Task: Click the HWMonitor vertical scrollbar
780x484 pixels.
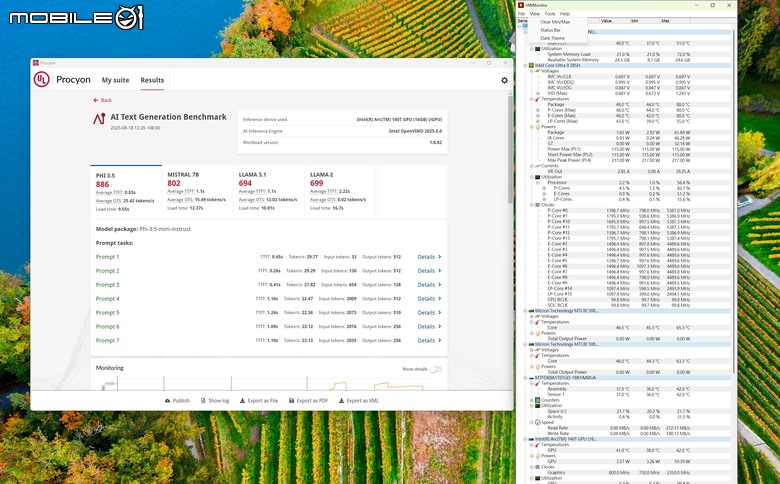Action: click(x=734, y=199)
